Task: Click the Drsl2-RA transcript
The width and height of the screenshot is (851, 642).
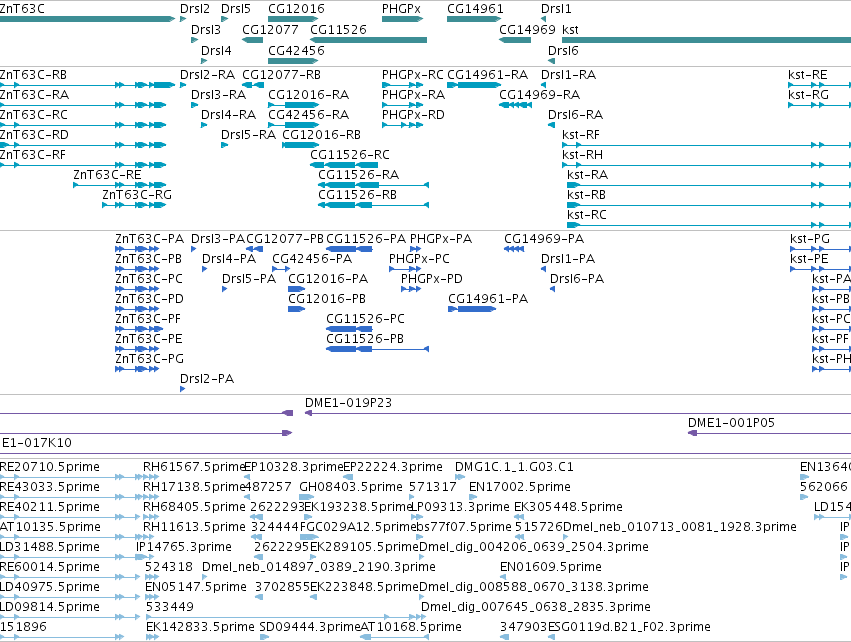Action: 207,74
